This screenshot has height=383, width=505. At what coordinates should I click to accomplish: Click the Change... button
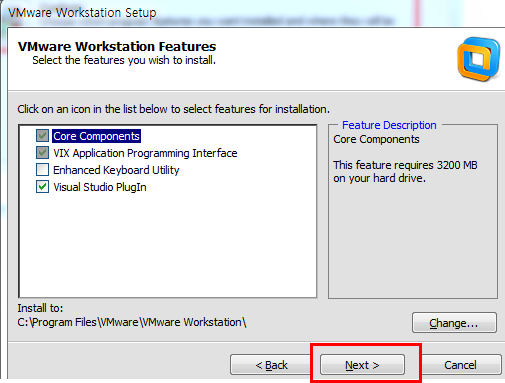pyautogui.click(x=454, y=323)
